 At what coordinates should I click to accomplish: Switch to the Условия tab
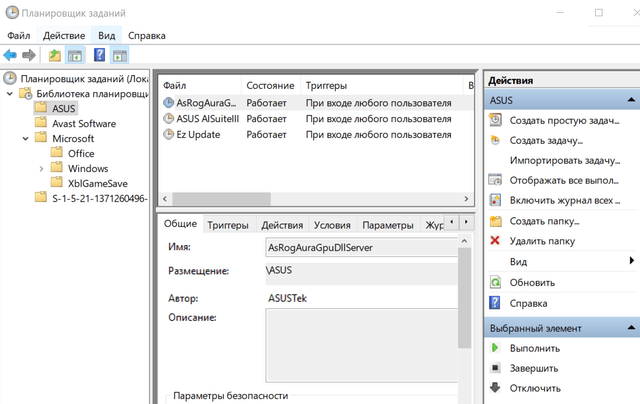(x=332, y=225)
